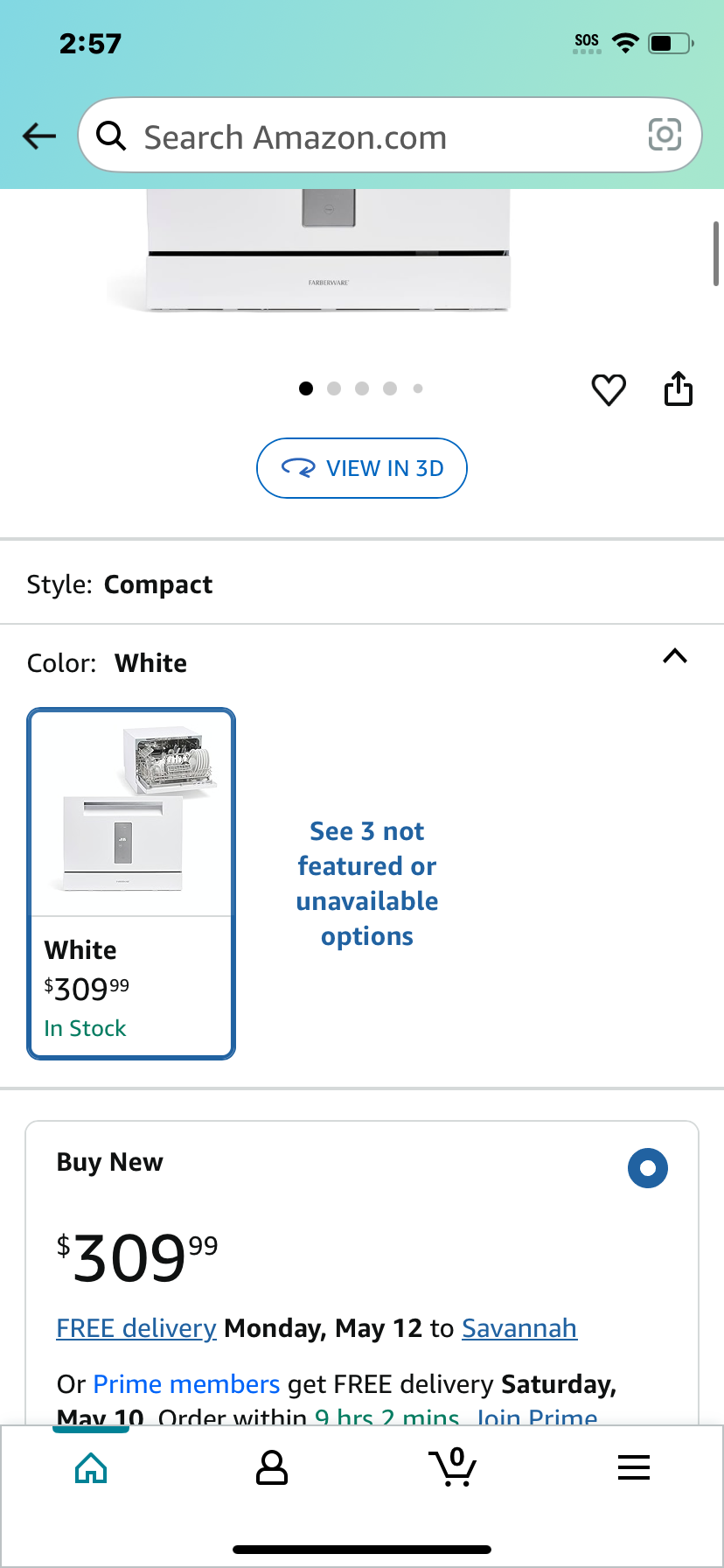Select the Buy New radio button

[x=648, y=1168]
